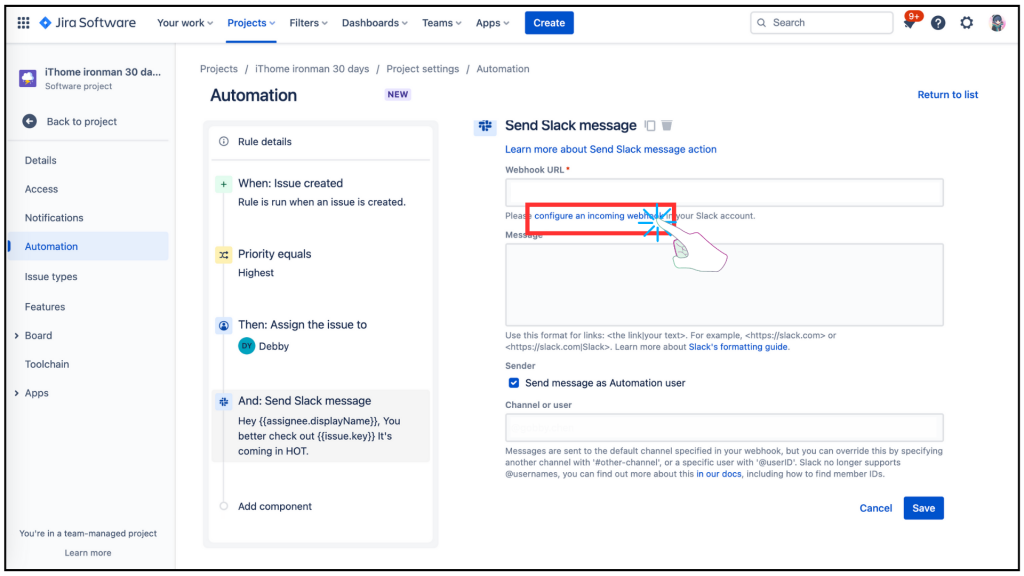Open the Projects dropdown menu
1024x576 pixels.
point(251,23)
